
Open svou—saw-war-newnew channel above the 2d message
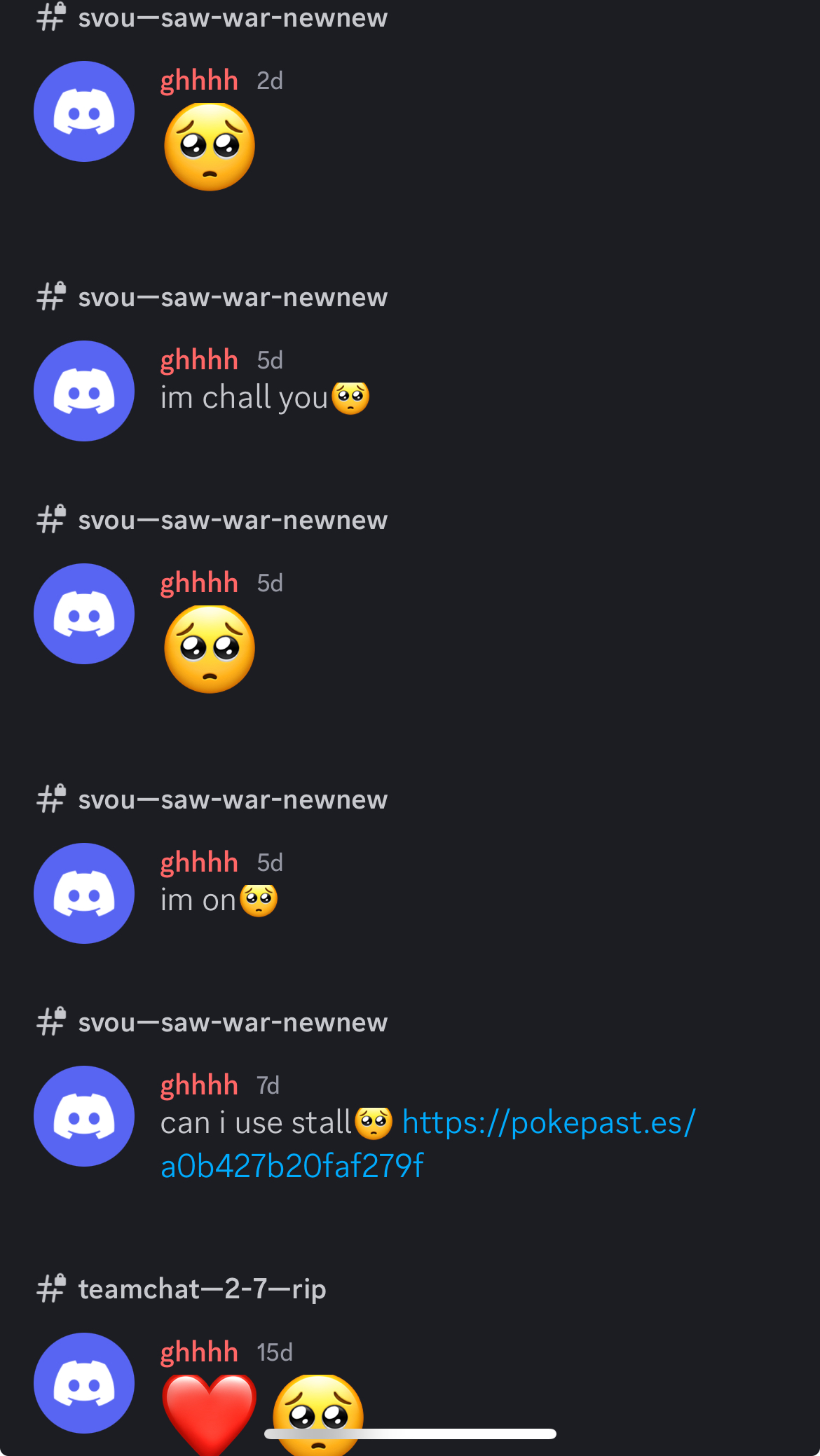233,18
